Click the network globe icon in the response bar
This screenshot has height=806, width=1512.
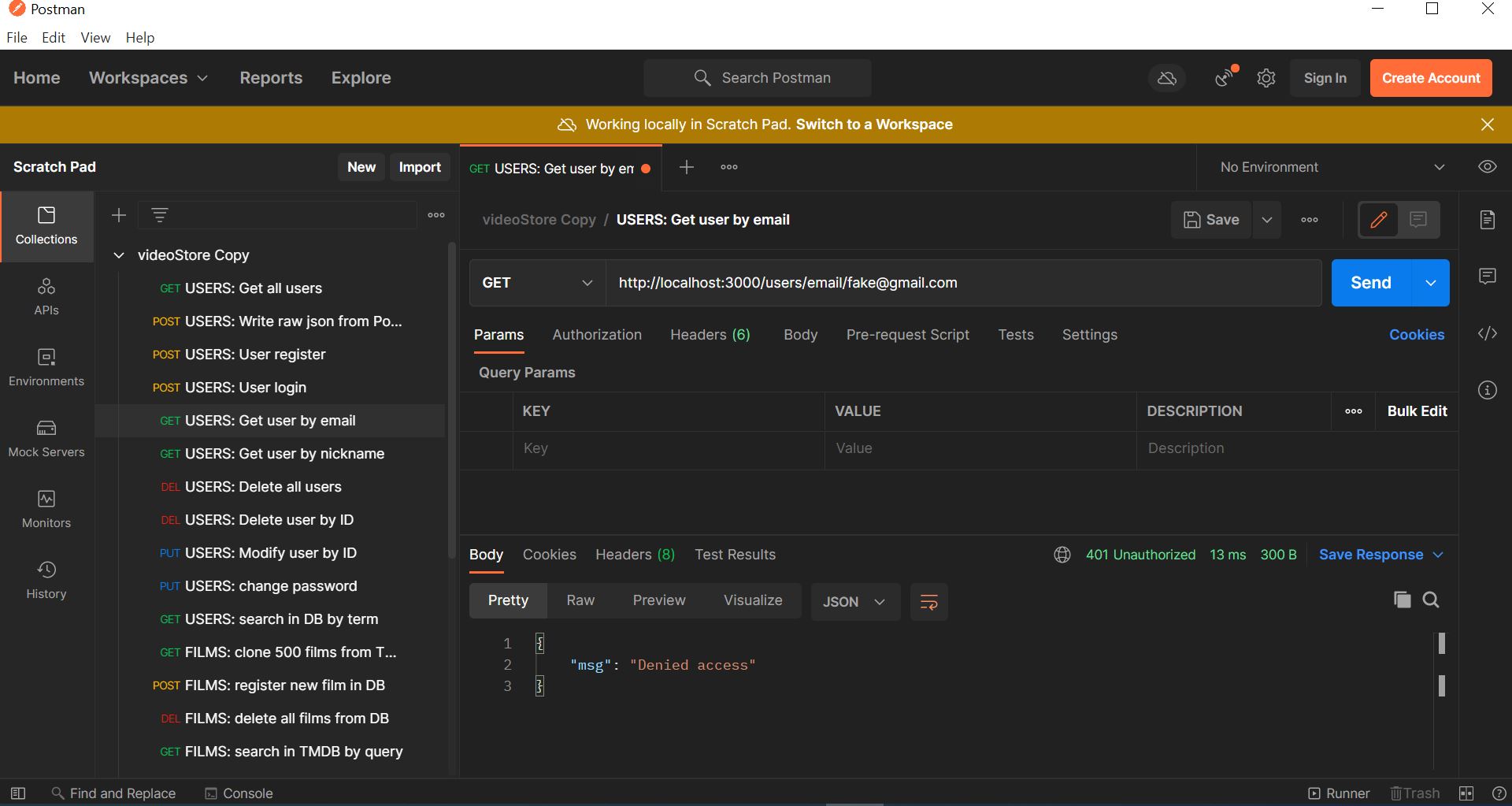pos(1062,555)
